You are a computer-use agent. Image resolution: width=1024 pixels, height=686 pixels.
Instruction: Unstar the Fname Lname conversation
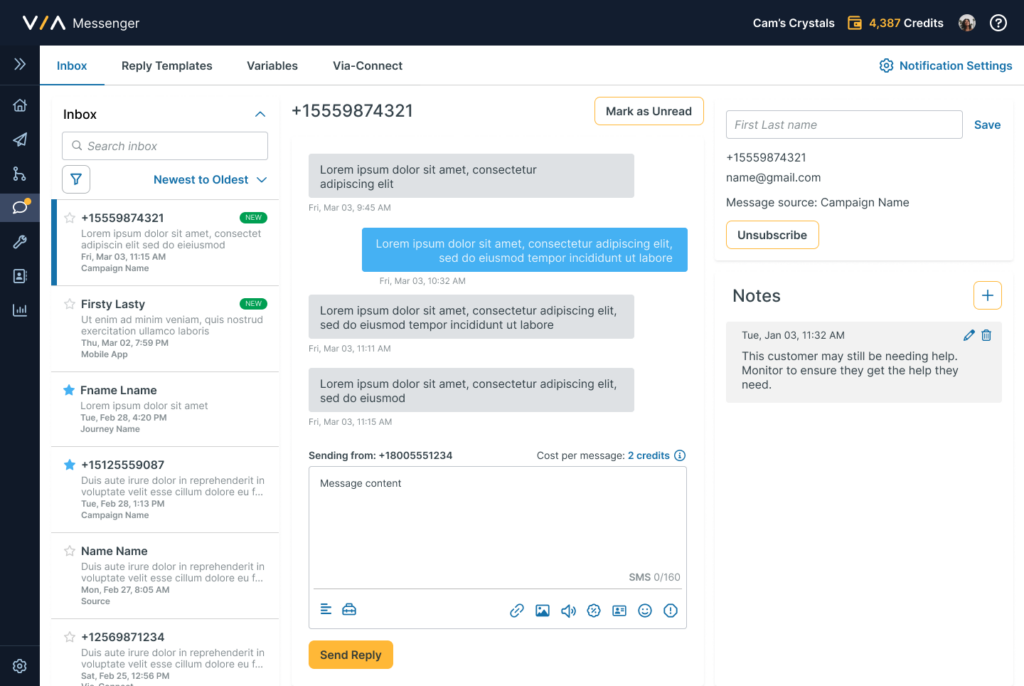click(x=69, y=390)
